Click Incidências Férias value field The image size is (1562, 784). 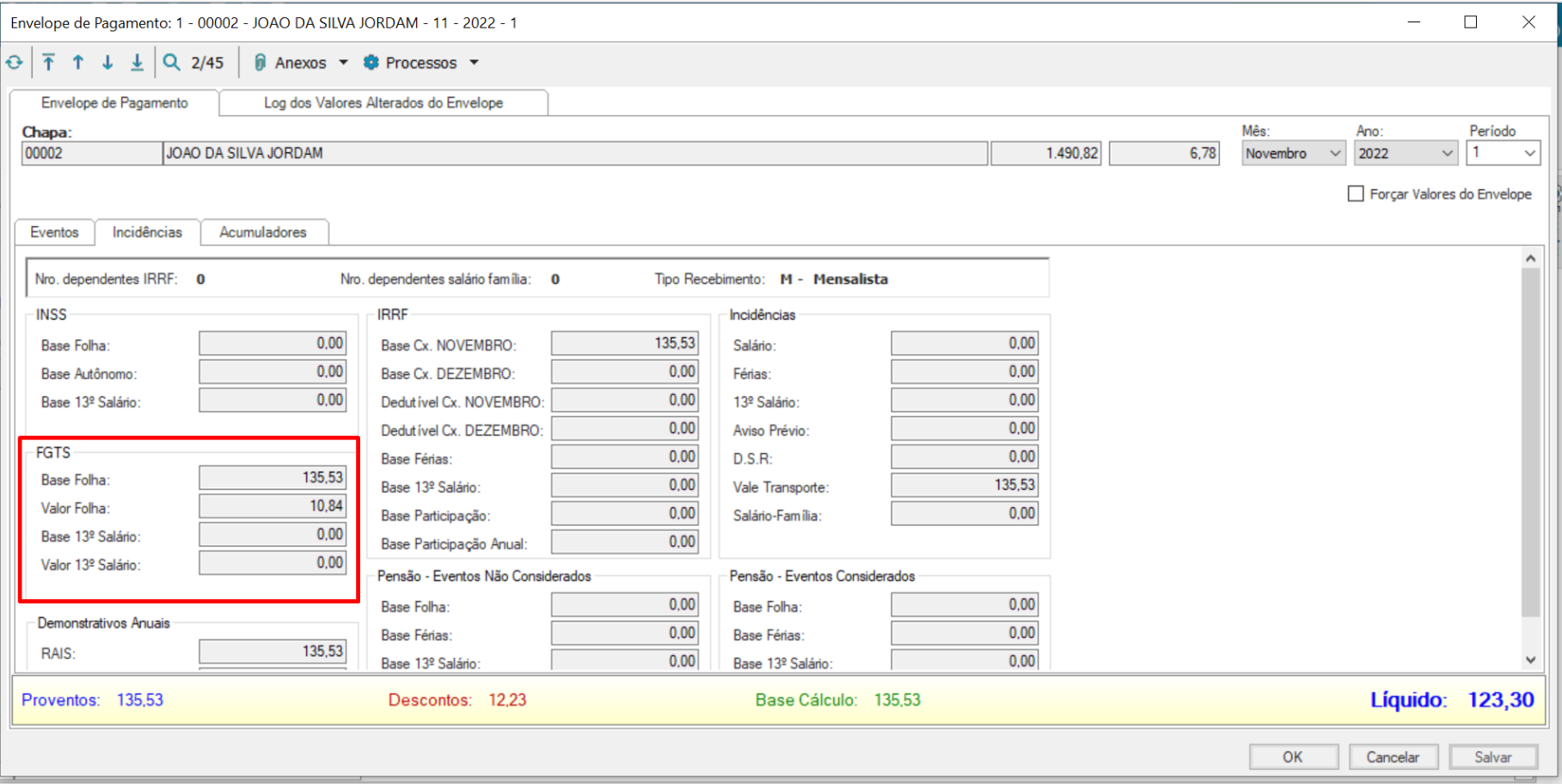point(965,372)
